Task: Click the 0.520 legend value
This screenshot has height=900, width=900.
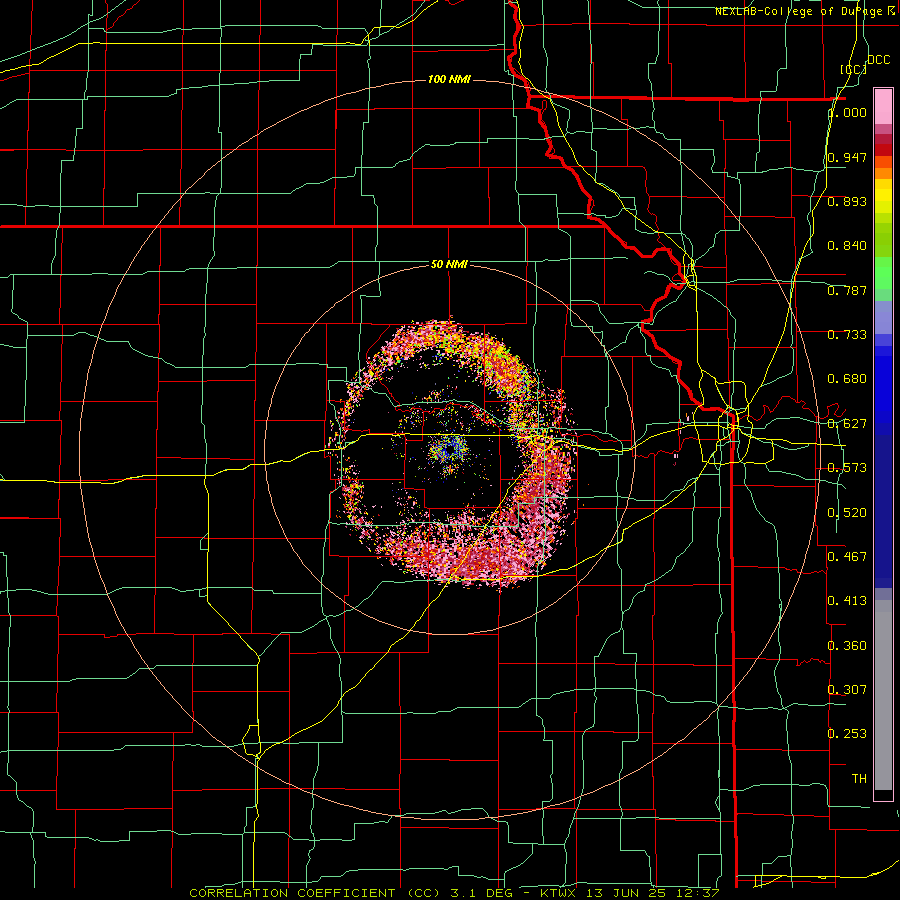Action: tap(847, 513)
